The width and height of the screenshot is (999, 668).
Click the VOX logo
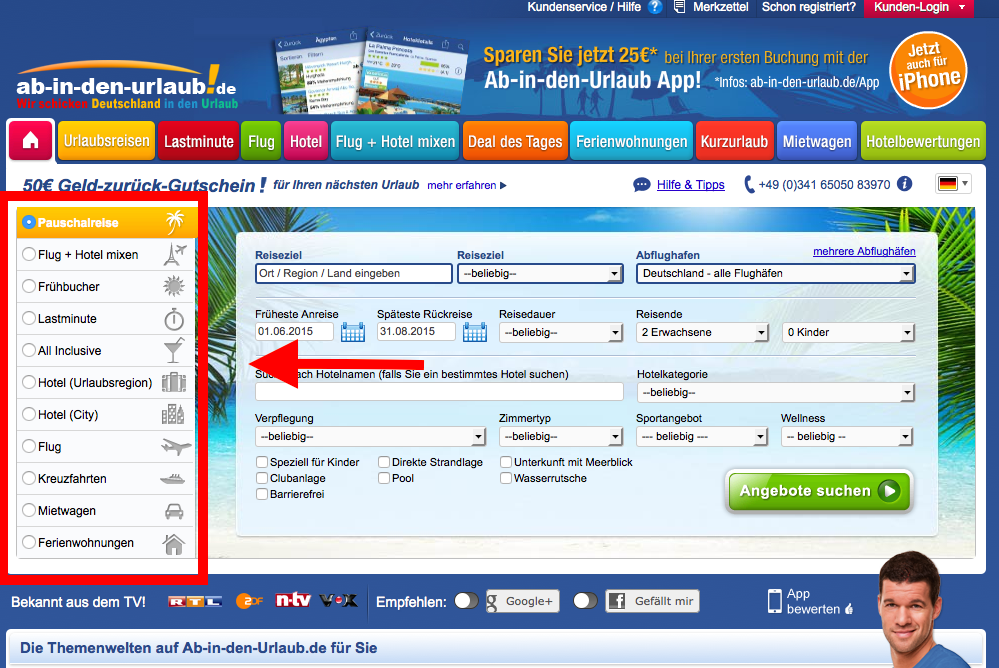338,600
